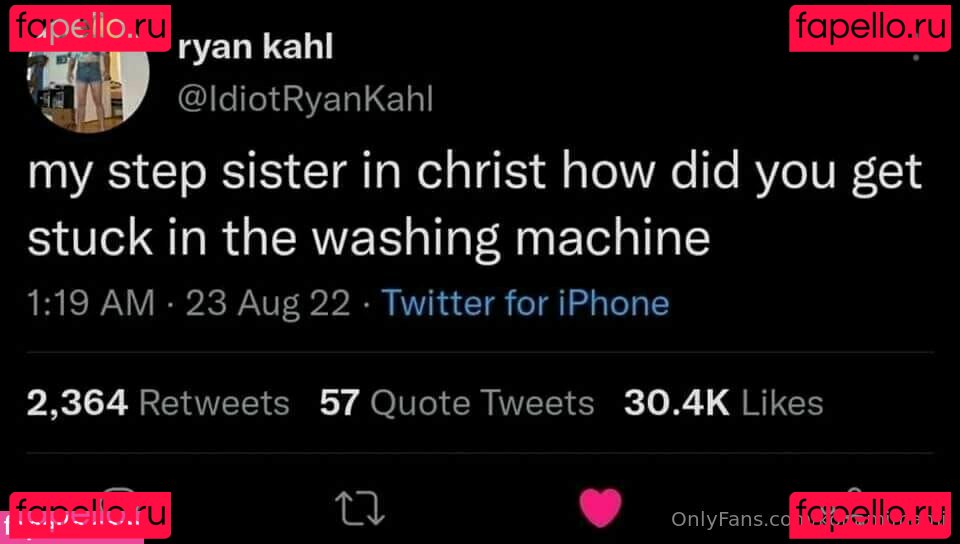The height and width of the screenshot is (544, 960).
Task: View the 57 Quote Tweets
Action: tap(457, 403)
